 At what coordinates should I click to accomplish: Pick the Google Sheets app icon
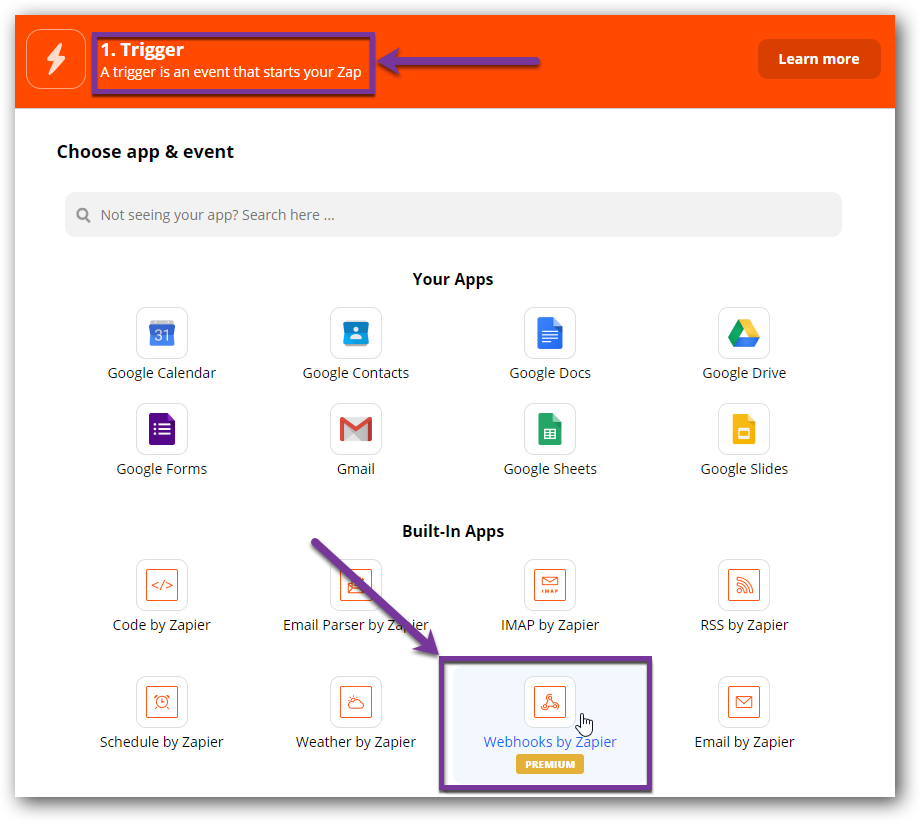(550, 429)
